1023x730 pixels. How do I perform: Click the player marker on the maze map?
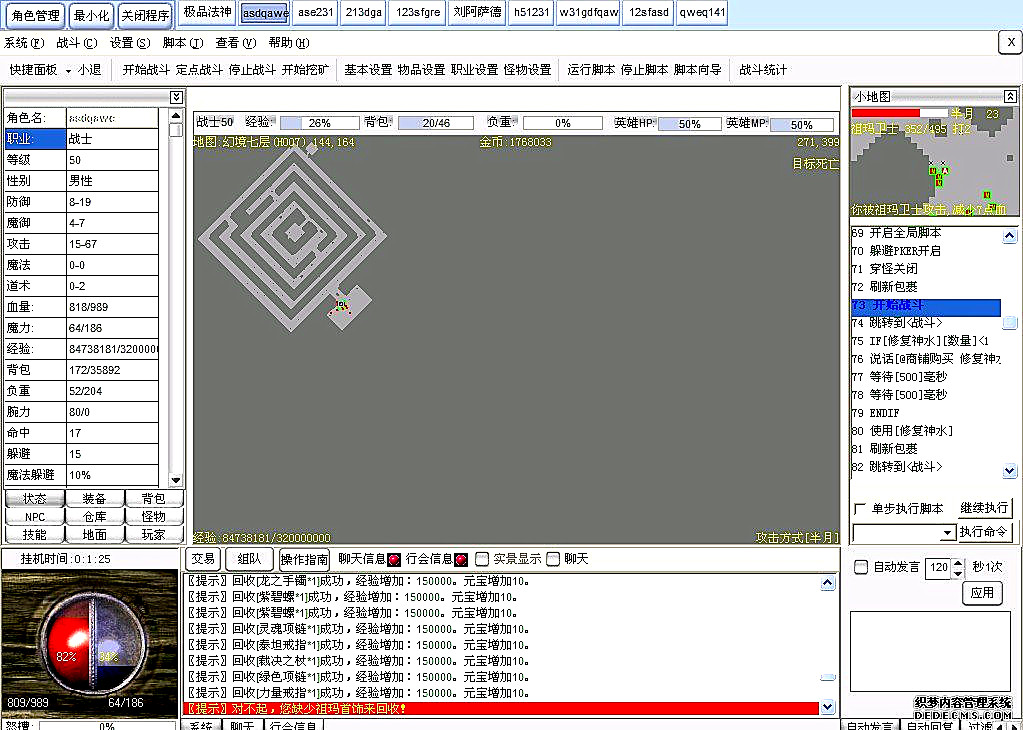pos(342,305)
